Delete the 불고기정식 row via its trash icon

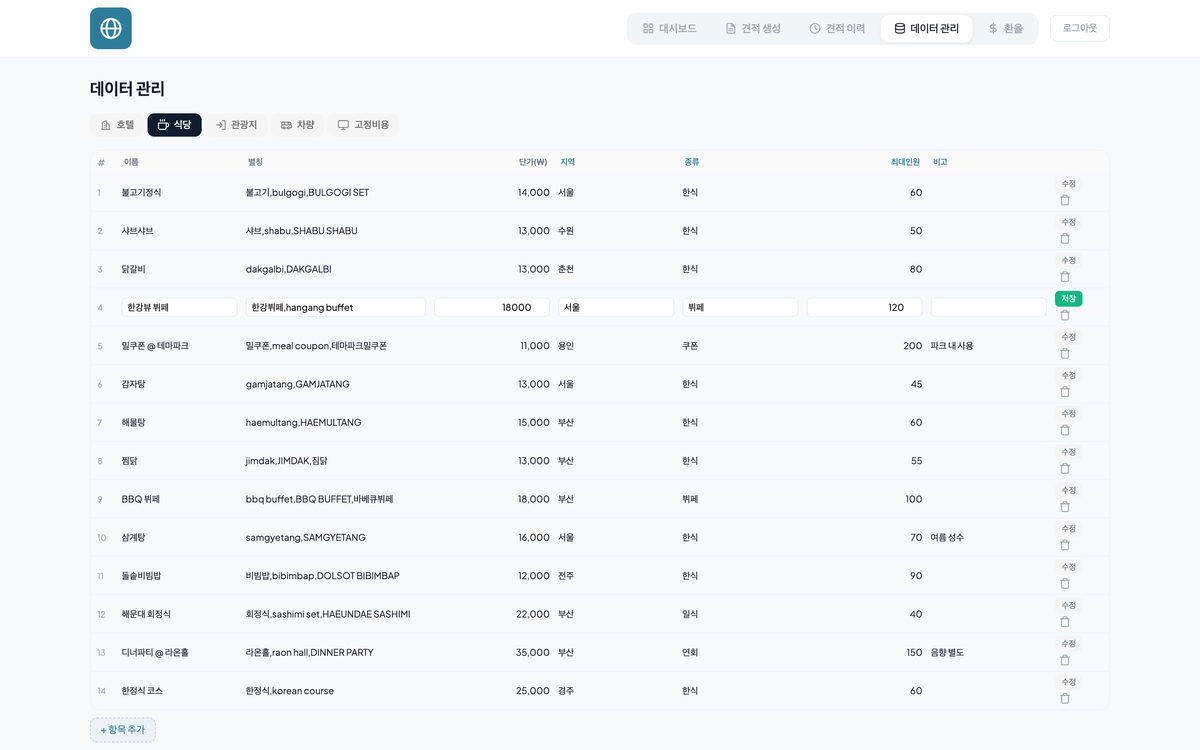[x=1065, y=200]
